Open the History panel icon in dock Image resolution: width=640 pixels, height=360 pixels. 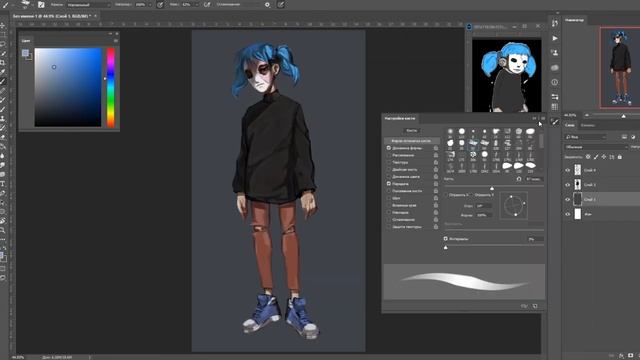click(555, 24)
